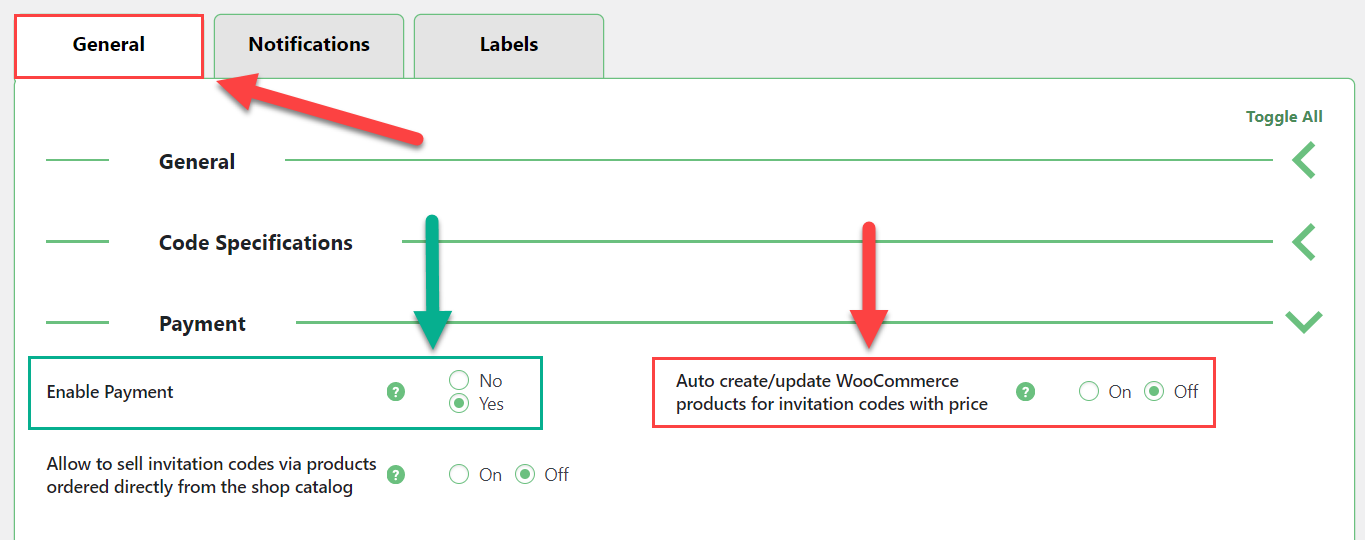Click help icon for auto create WooCommerce products
The image size is (1365, 540).
1025,392
